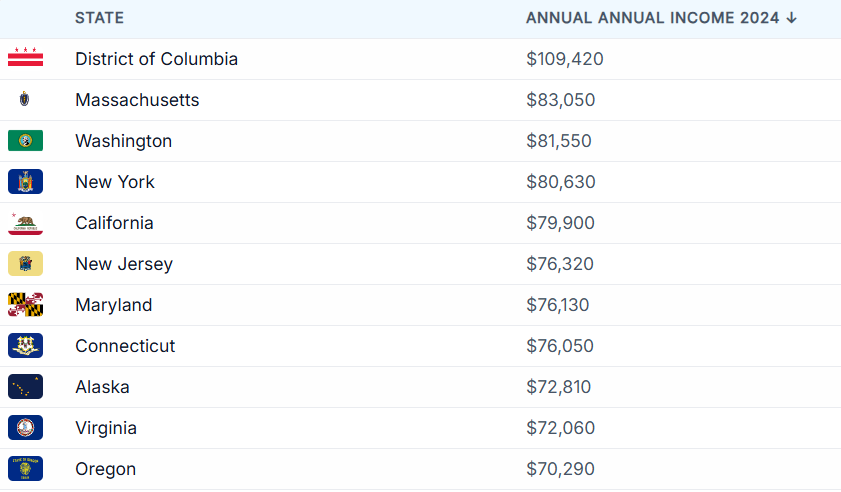Open the Washington state name
The width and height of the screenshot is (841, 492).
click(124, 141)
